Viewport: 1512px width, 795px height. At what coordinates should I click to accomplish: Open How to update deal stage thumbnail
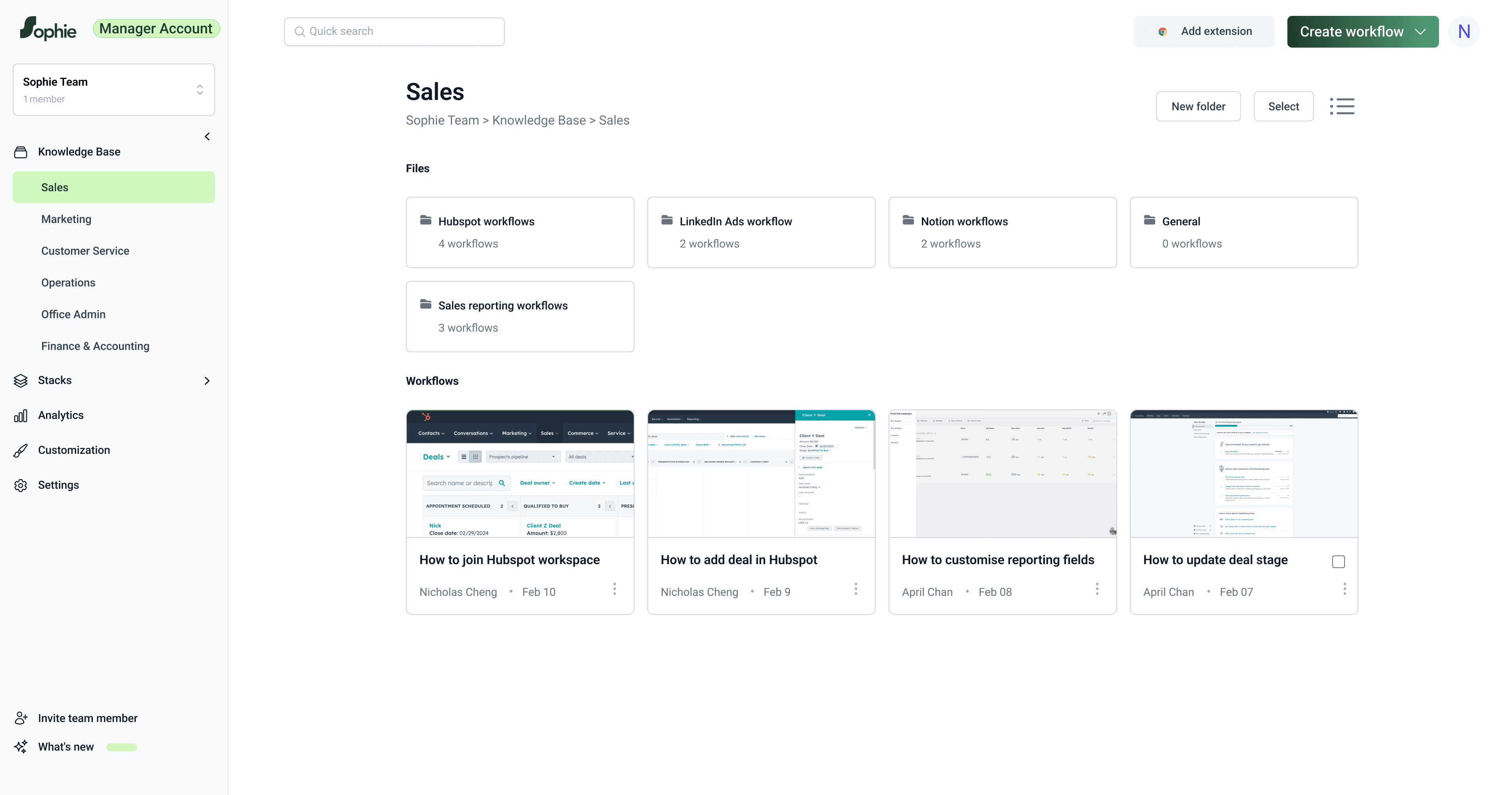[x=1243, y=474]
